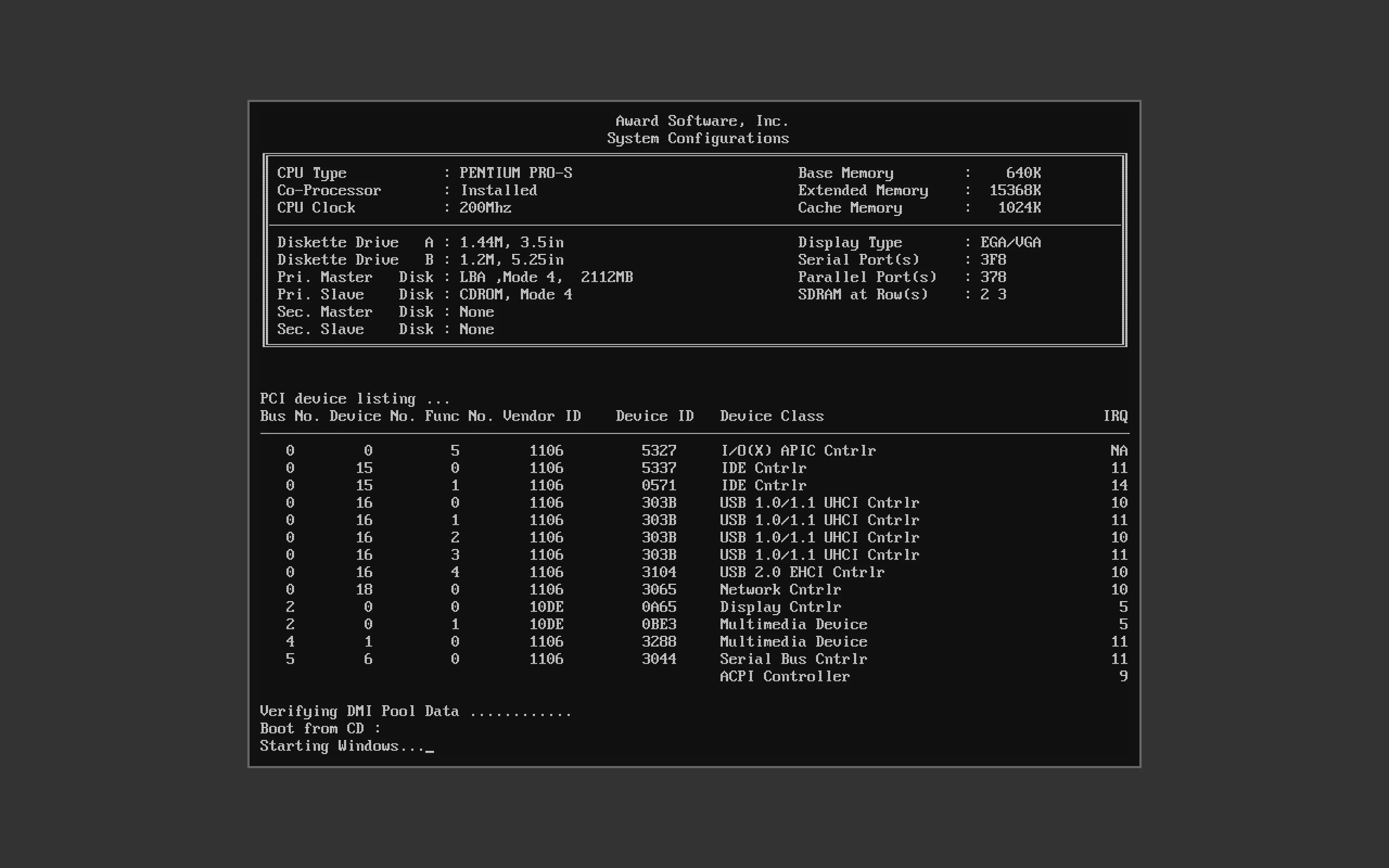1389x868 pixels.
Task: Click the "Bus No." column header
Action: pos(290,416)
